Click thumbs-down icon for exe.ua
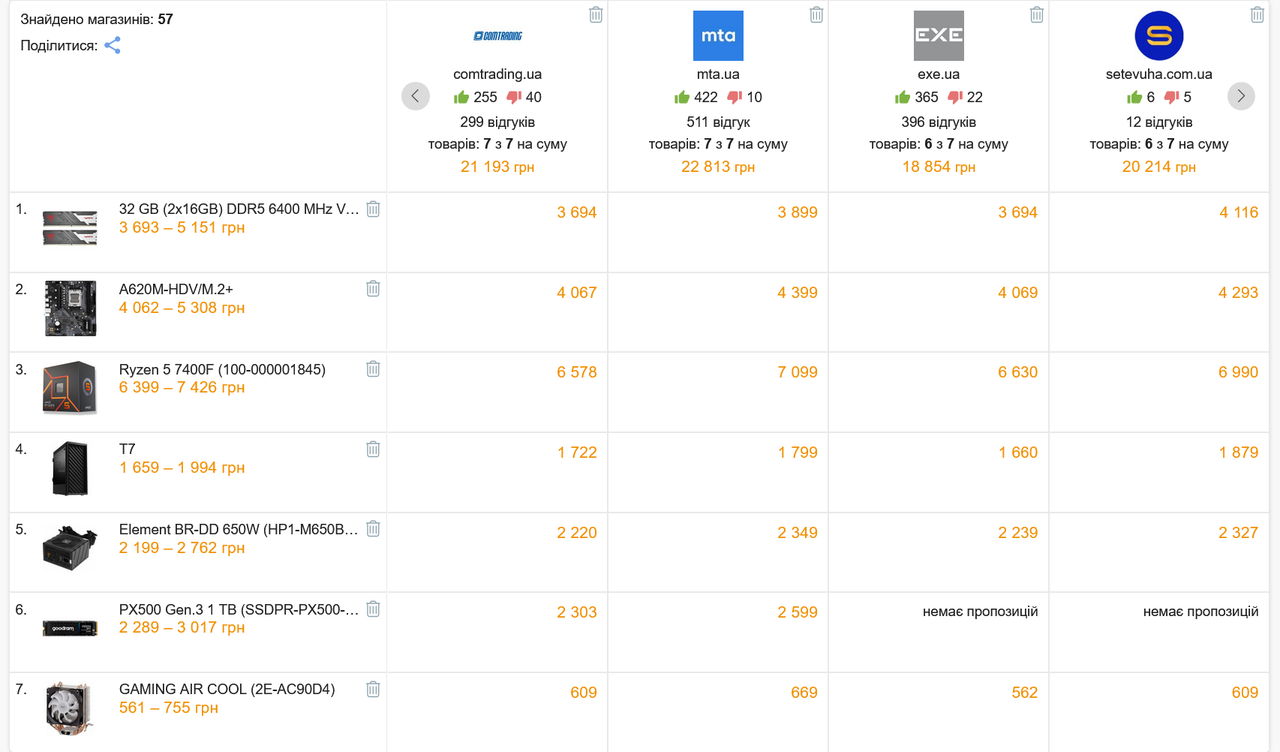1280x752 pixels. click(x=955, y=97)
